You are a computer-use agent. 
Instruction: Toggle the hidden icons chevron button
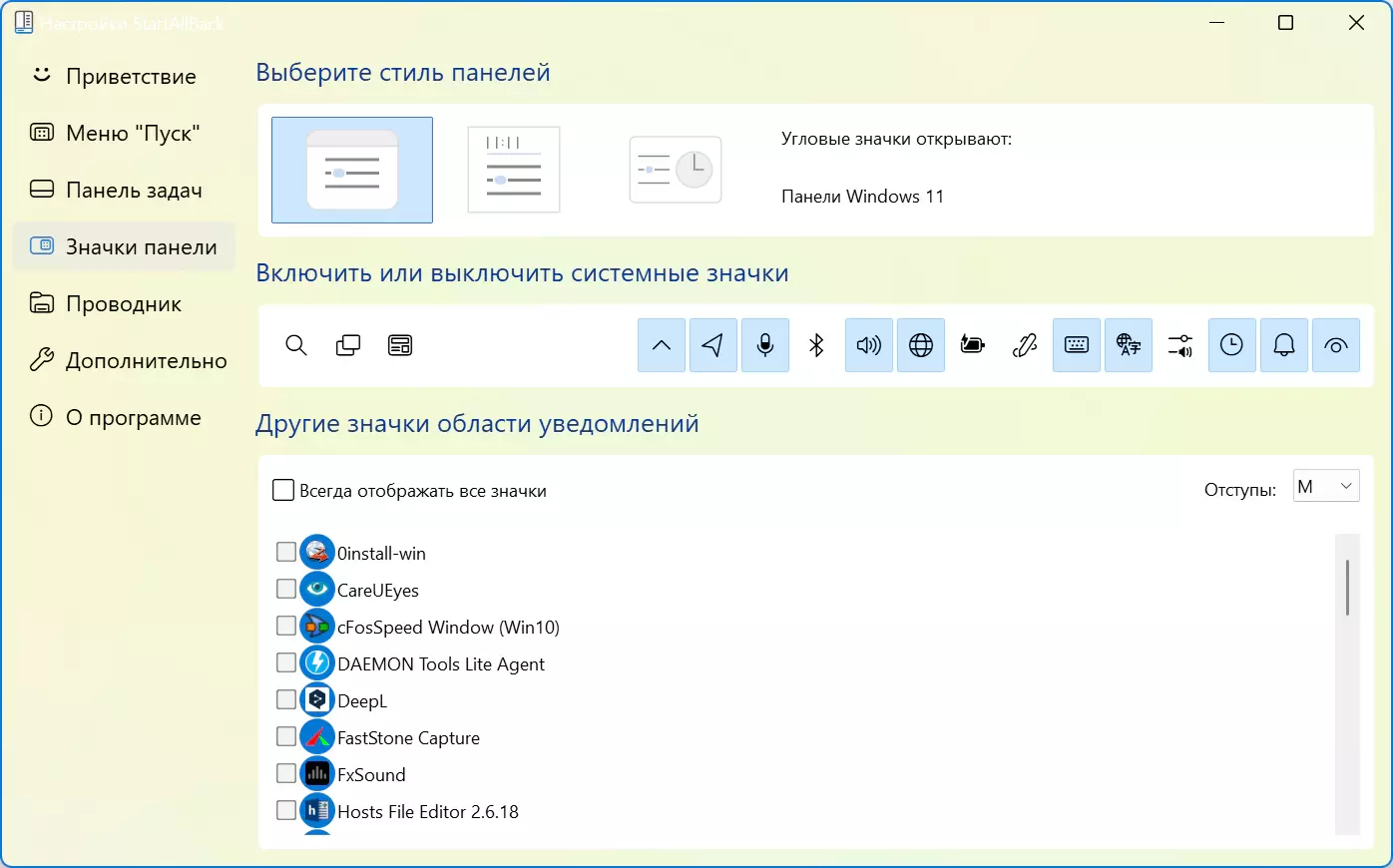point(662,345)
